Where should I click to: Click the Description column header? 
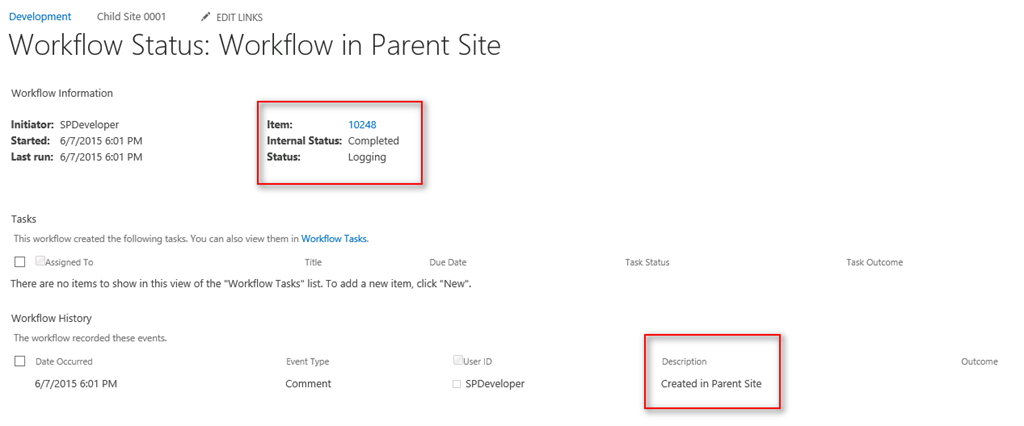684,361
